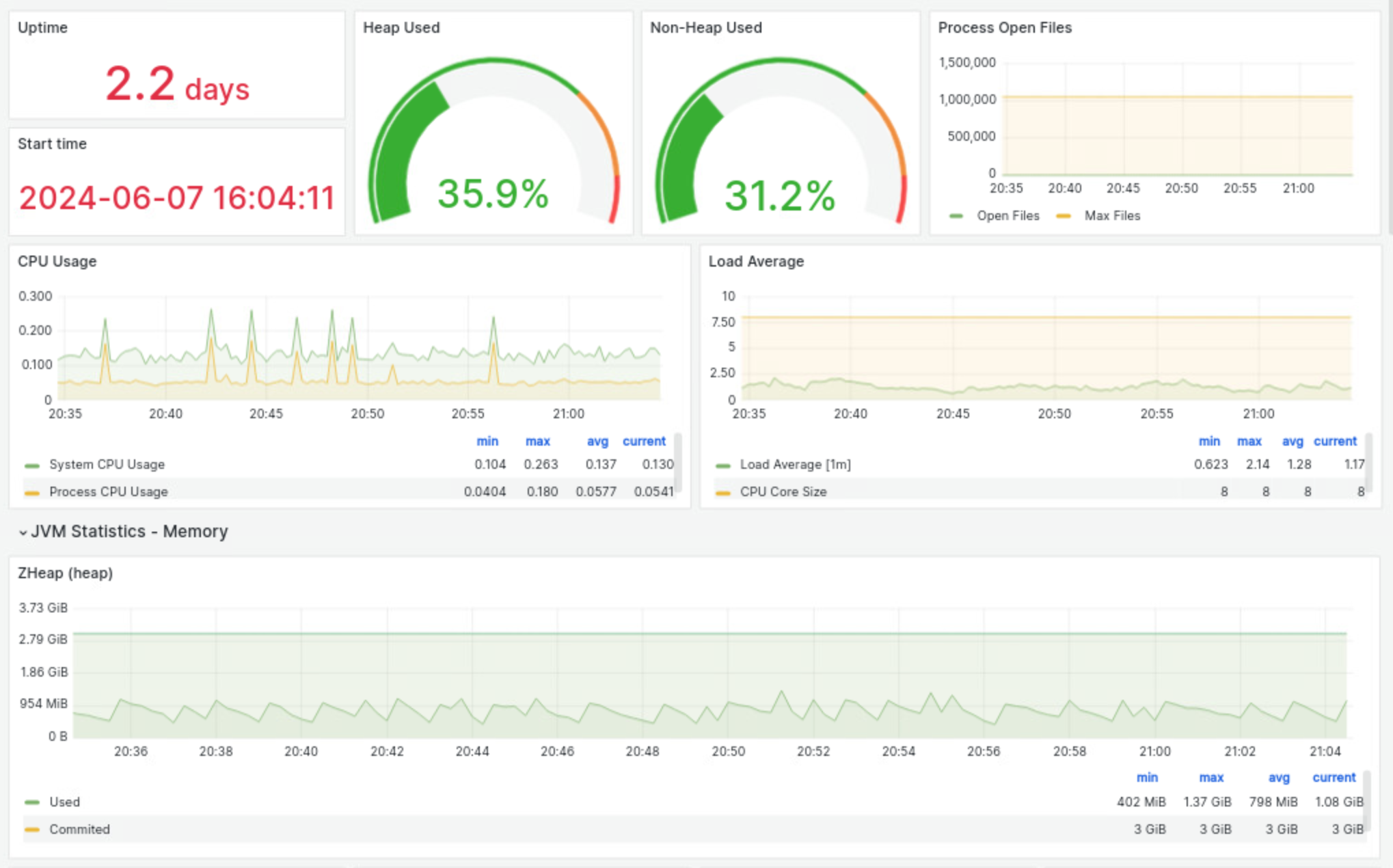Click the green color swatch for System CPU Usage

(32, 465)
